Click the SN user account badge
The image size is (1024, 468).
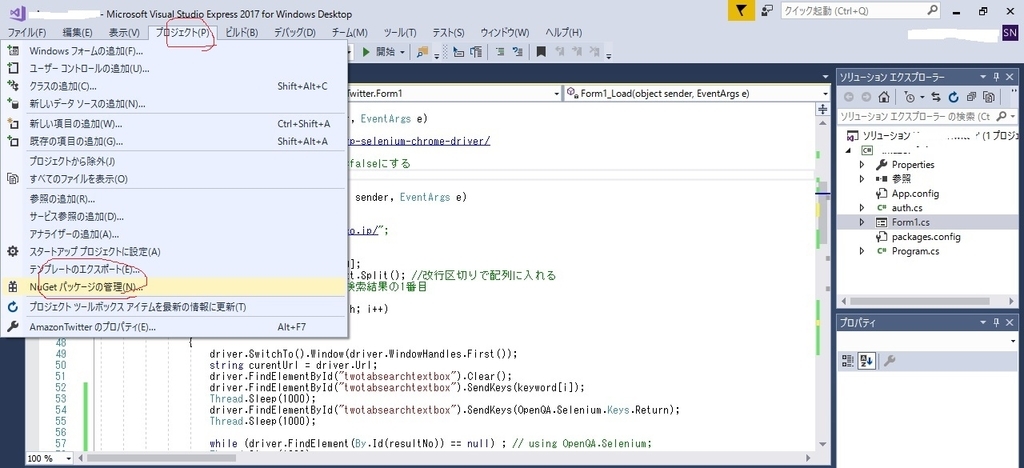[1009, 33]
